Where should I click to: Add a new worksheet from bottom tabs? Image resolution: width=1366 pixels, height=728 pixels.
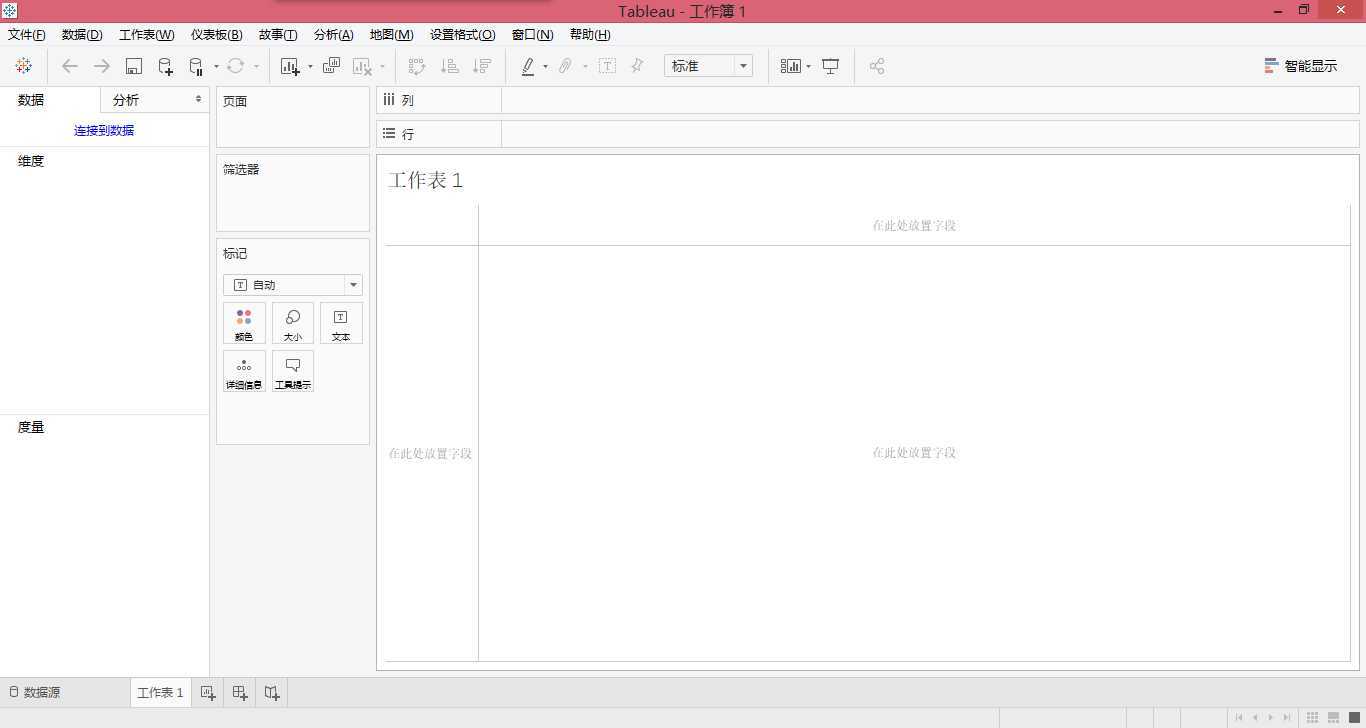pyautogui.click(x=208, y=692)
